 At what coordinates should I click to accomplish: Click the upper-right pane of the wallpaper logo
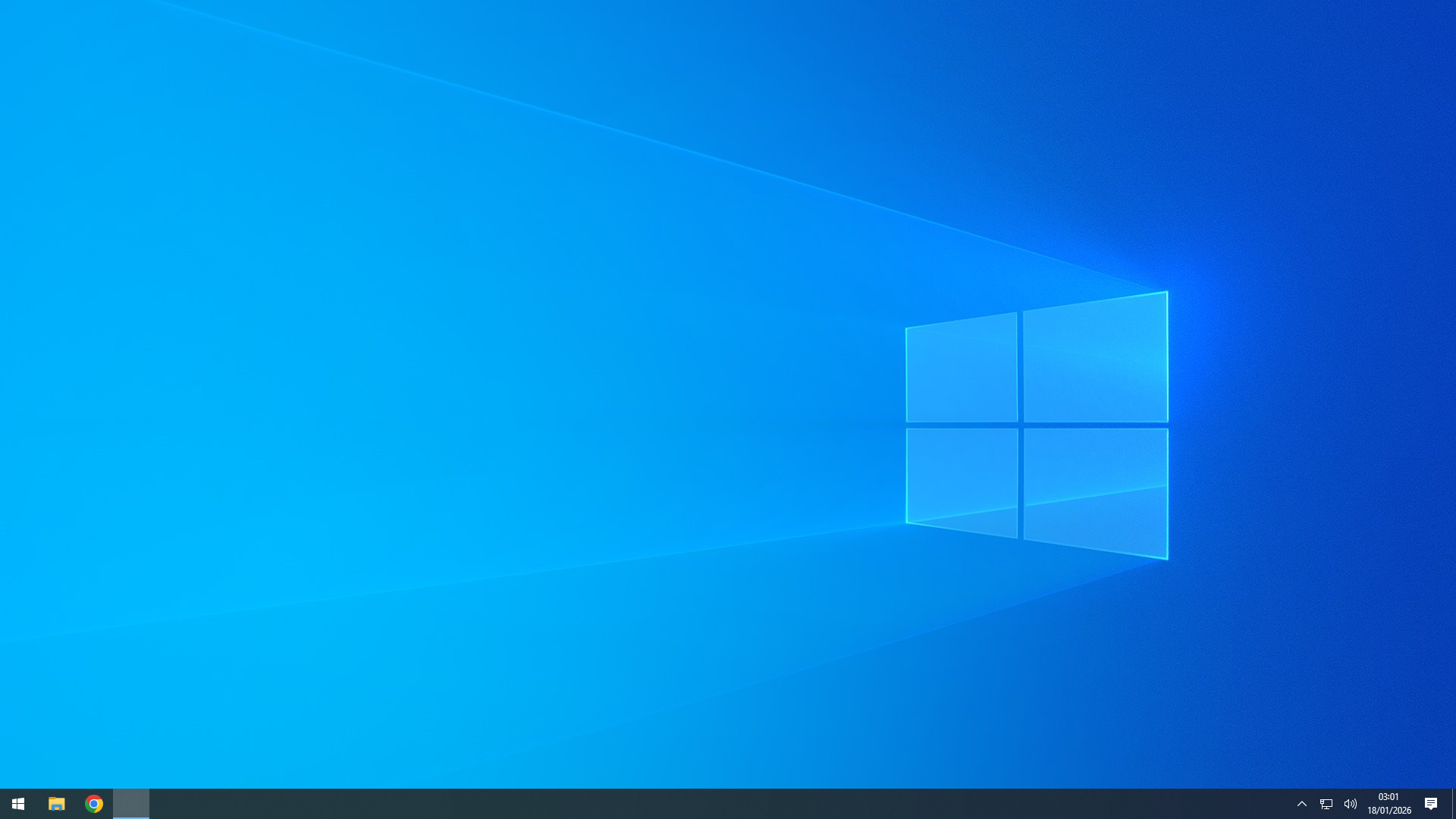point(1095,359)
